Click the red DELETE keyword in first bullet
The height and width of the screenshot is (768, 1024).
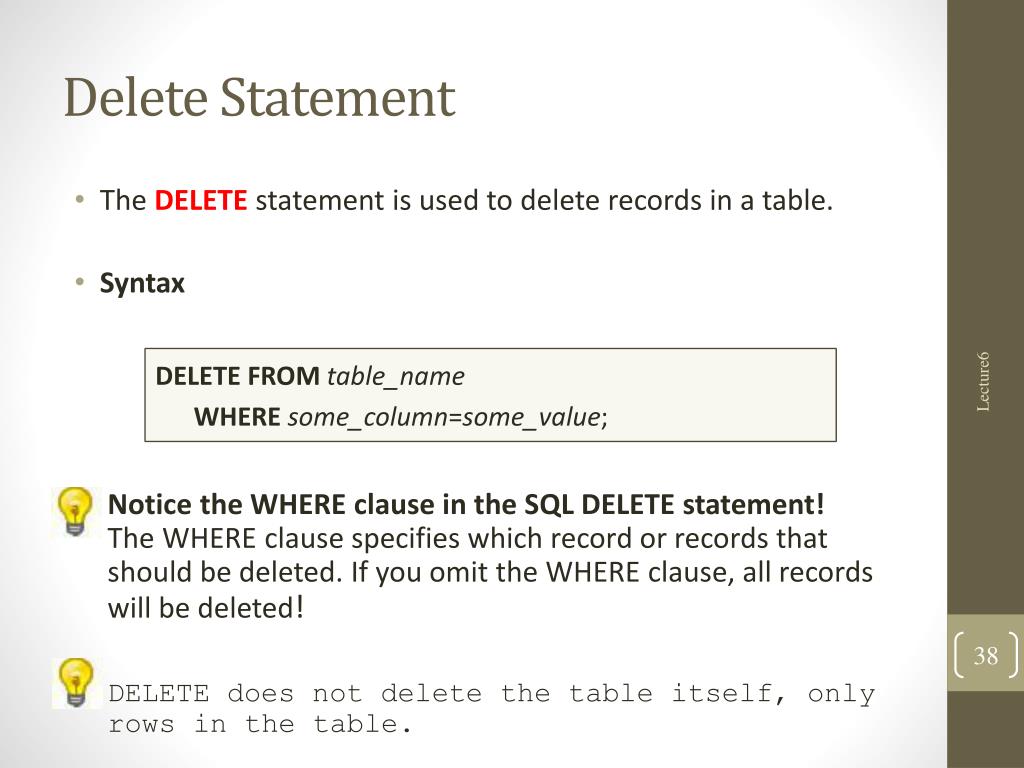(x=200, y=200)
